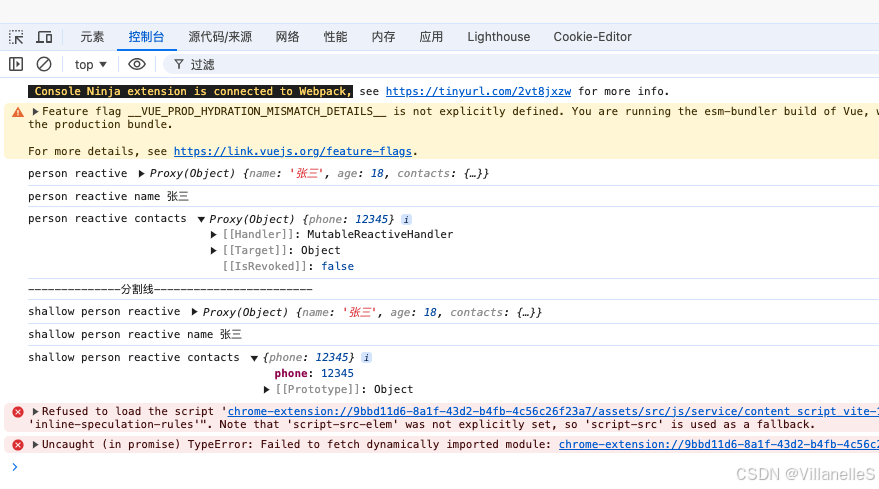Toggle the device toolbar icon
This screenshot has height=489, width=879.
pyautogui.click(x=44, y=37)
